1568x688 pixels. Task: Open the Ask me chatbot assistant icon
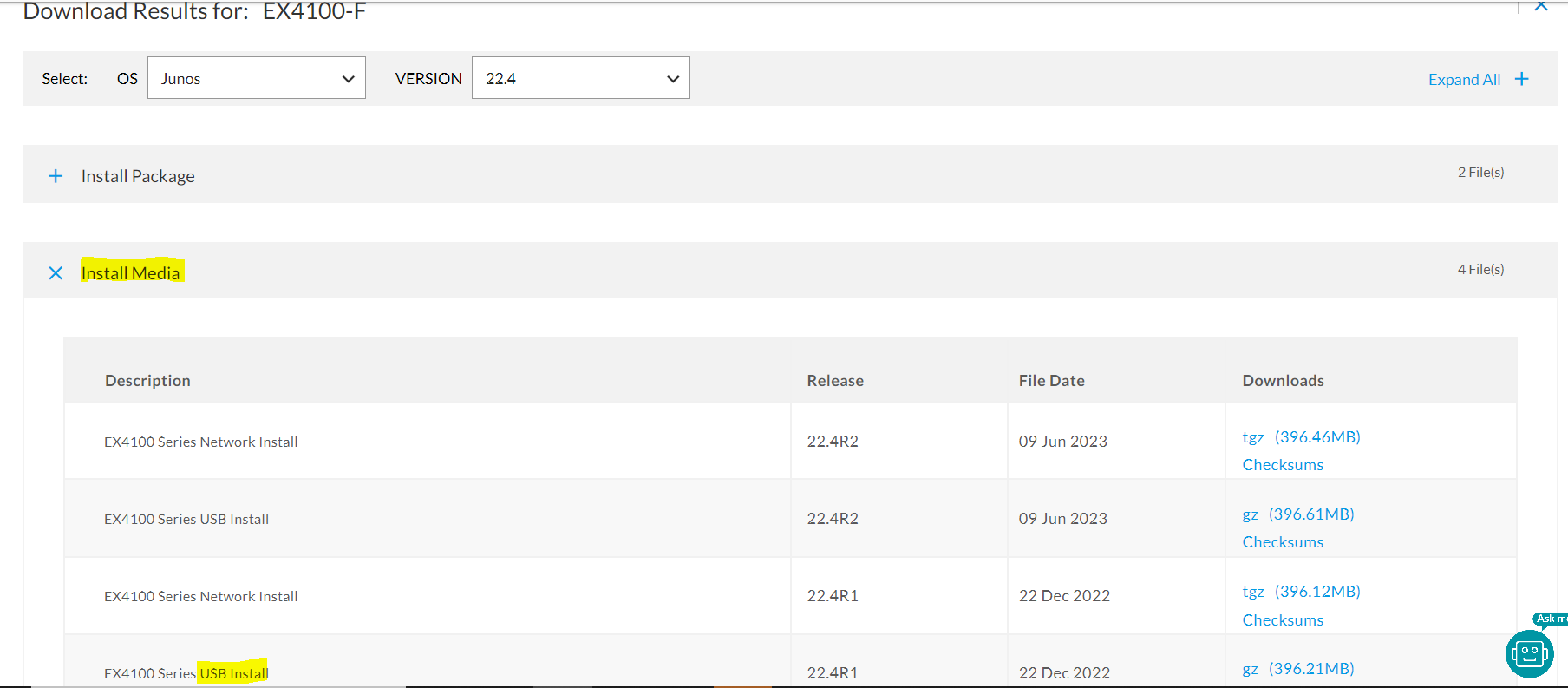[x=1530, y=653]
